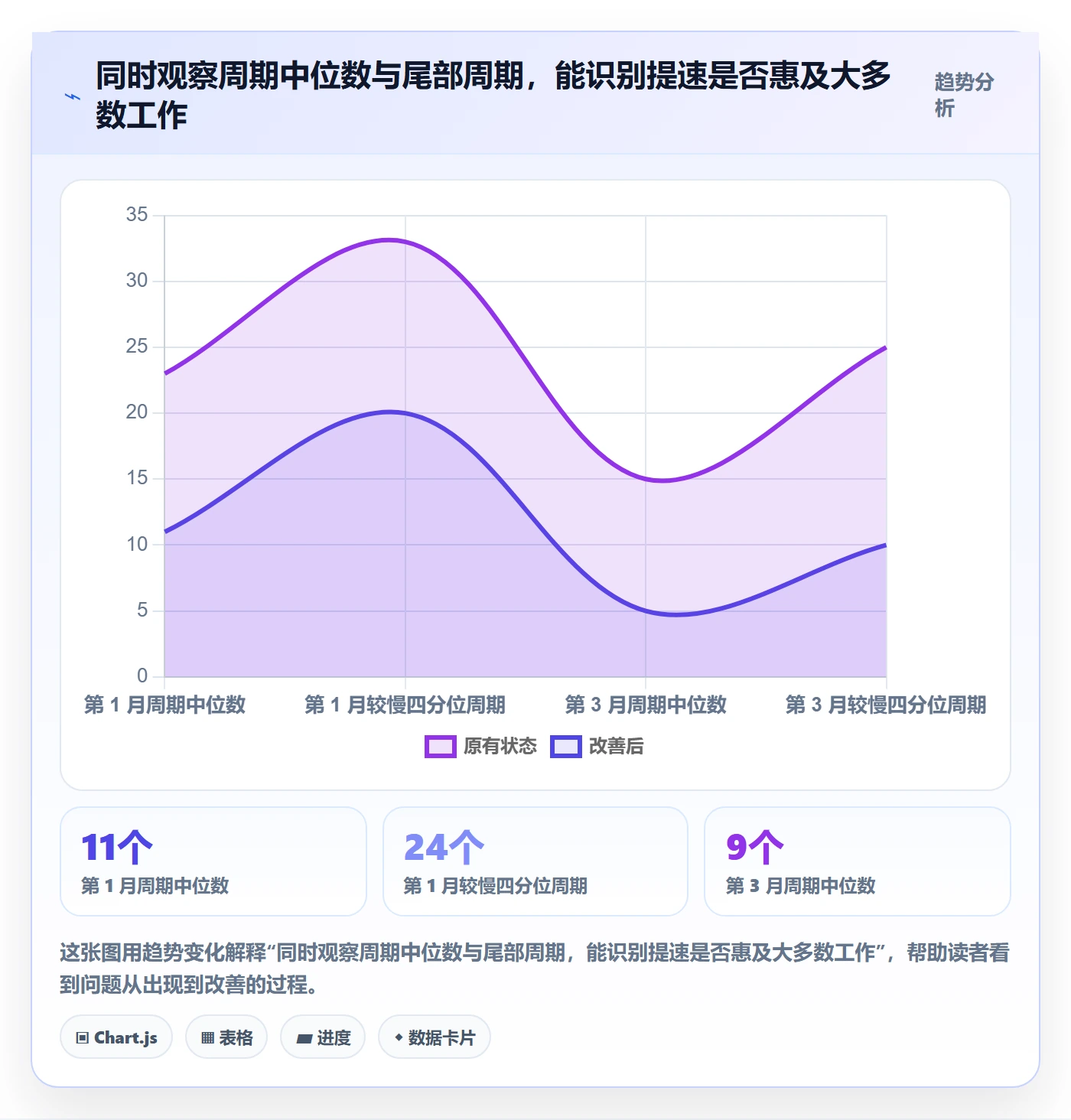Screen dimensions: 1071x1120
Task: Click the headline starting with 同时观察周期中位数
Action: [x=493, y=95]
